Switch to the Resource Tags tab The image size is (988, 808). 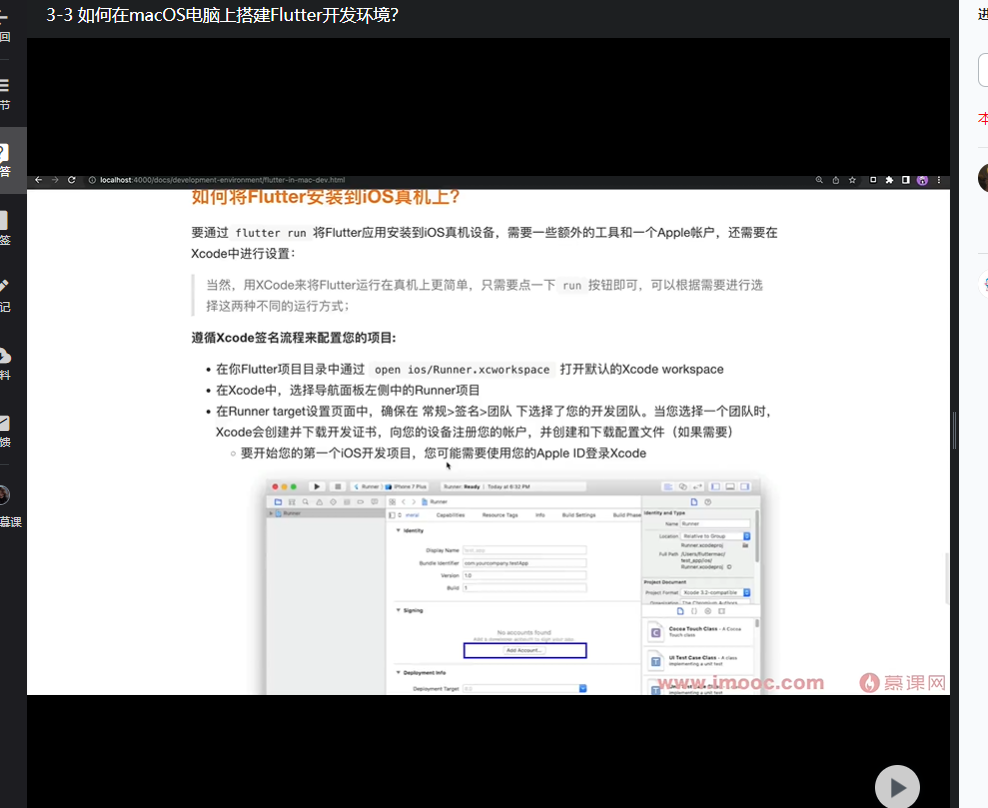(500, 515)
